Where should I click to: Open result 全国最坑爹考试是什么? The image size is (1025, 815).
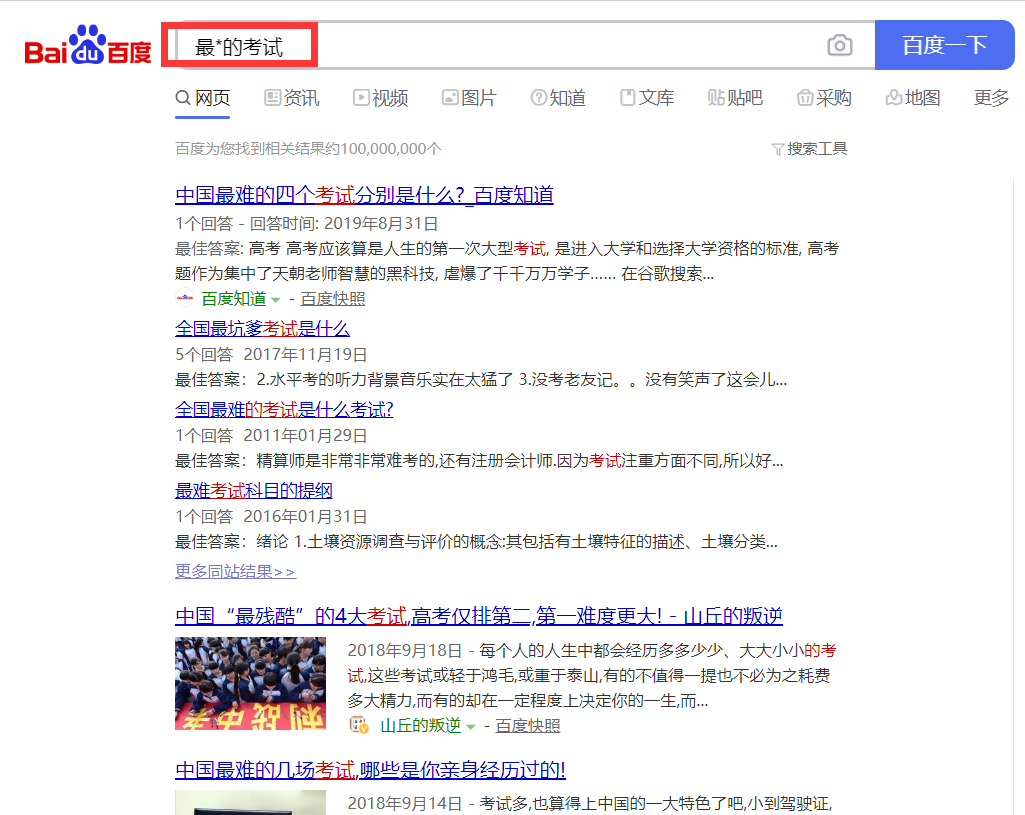(x=262, y=328)
